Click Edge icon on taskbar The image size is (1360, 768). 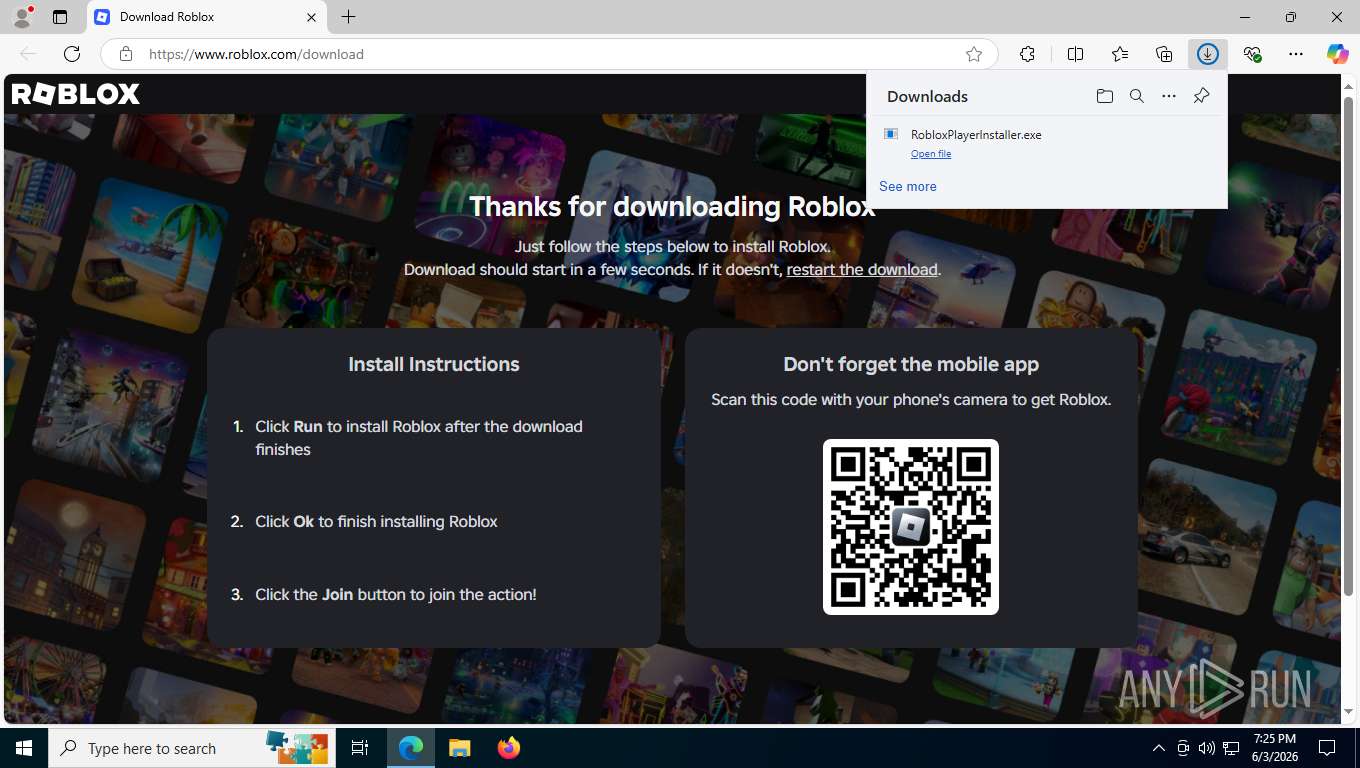coord(411,748)
